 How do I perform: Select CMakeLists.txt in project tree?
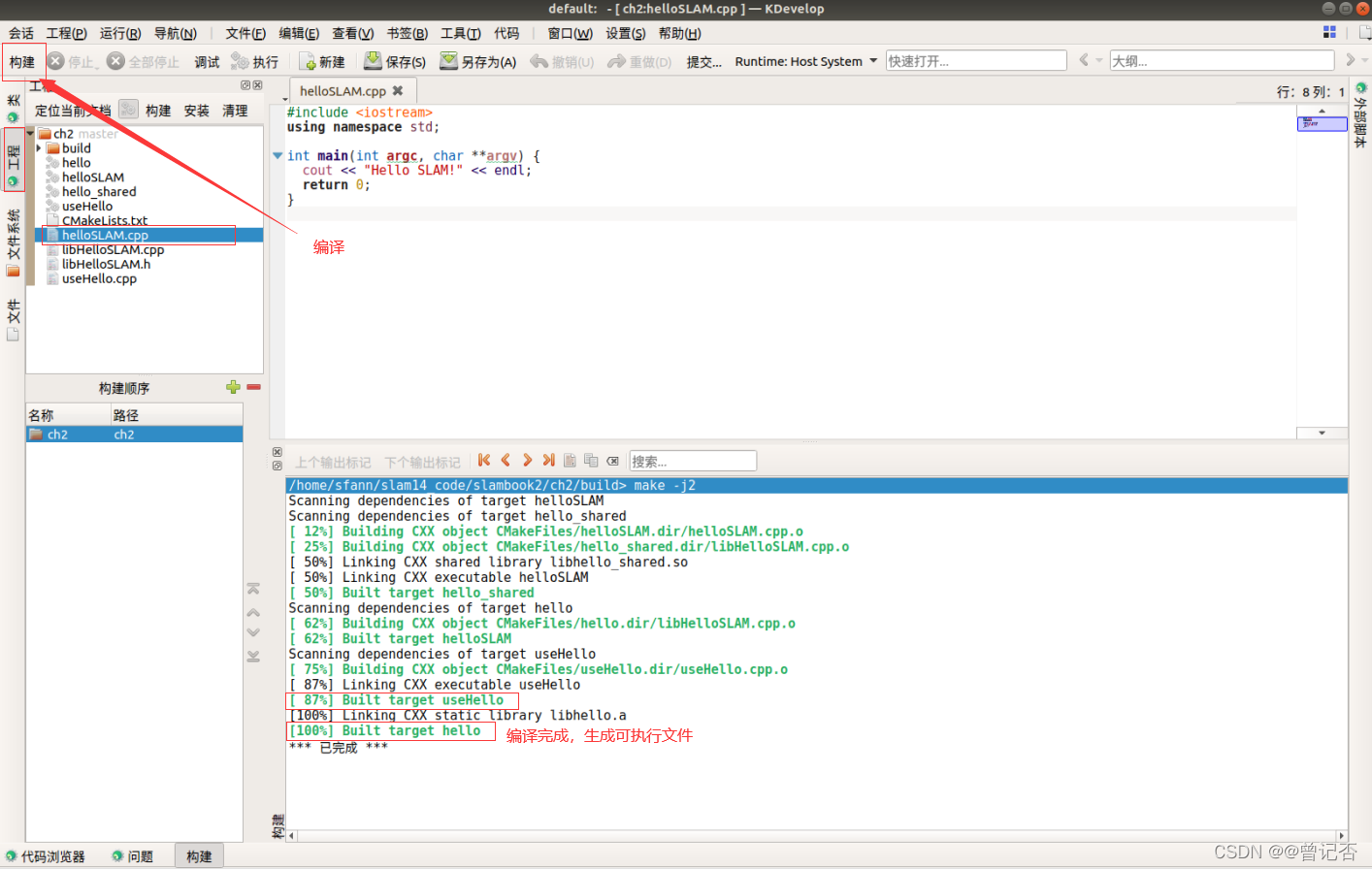click(x=105, y=220)
